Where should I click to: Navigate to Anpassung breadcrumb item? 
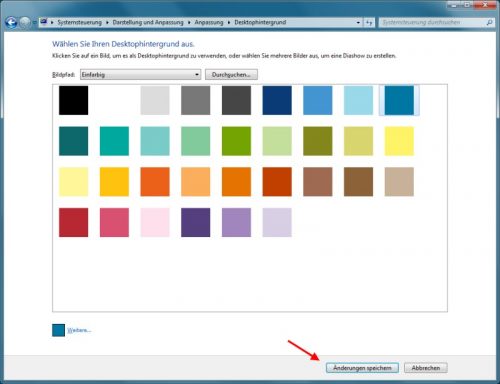209,22
